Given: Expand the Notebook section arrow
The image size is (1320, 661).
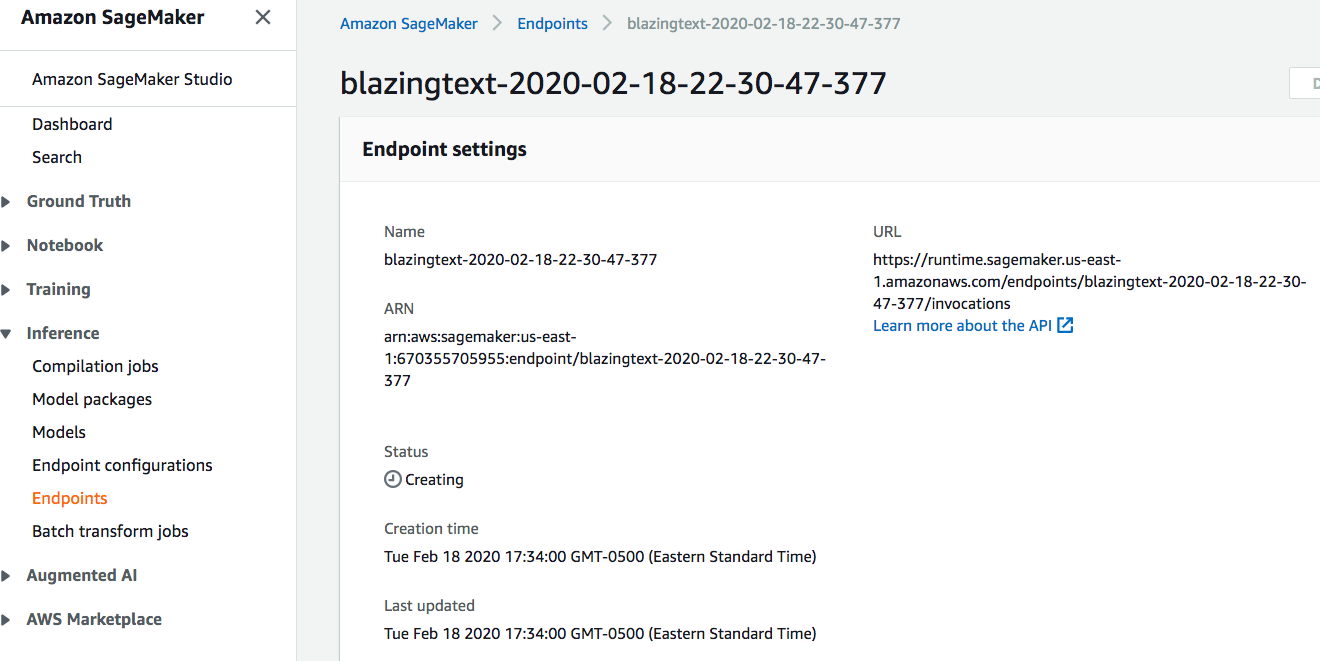Looking at the screenshot, I should coord(6,246).
